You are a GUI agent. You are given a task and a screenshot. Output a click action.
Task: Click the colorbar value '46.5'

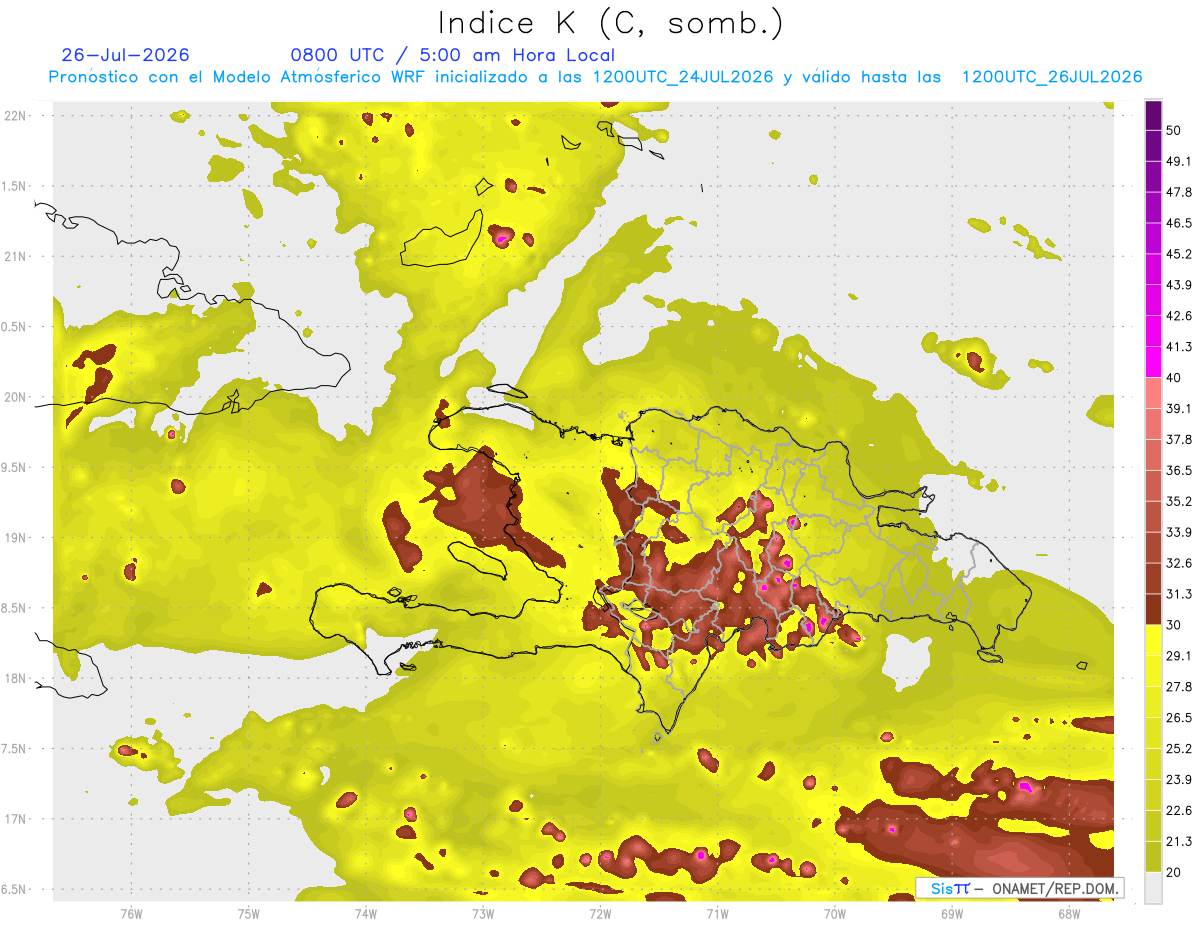click(x=1179, y=223)
